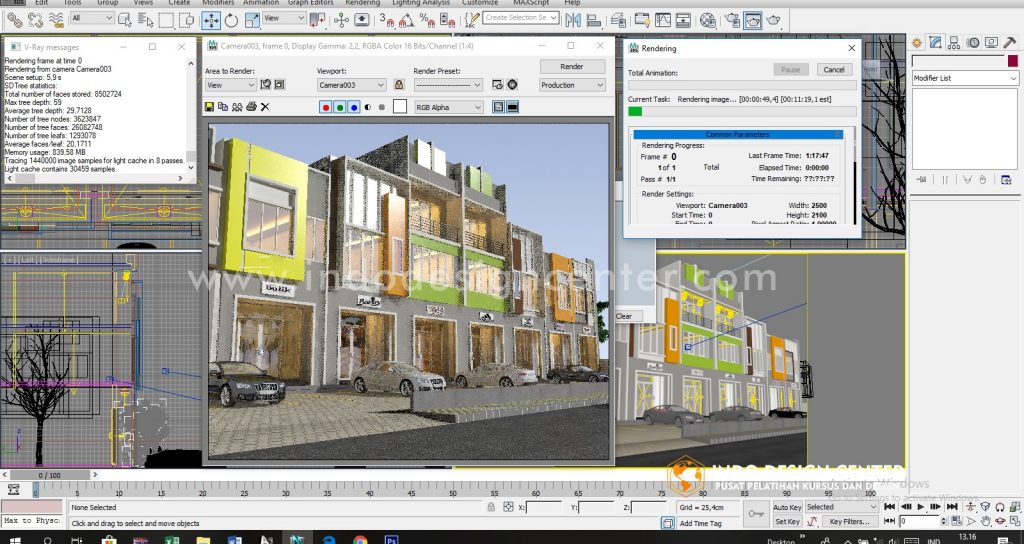Toggle the Auto Key button
The height and width of the screenshot is (544, 1024).
click(x=787, y=507)
